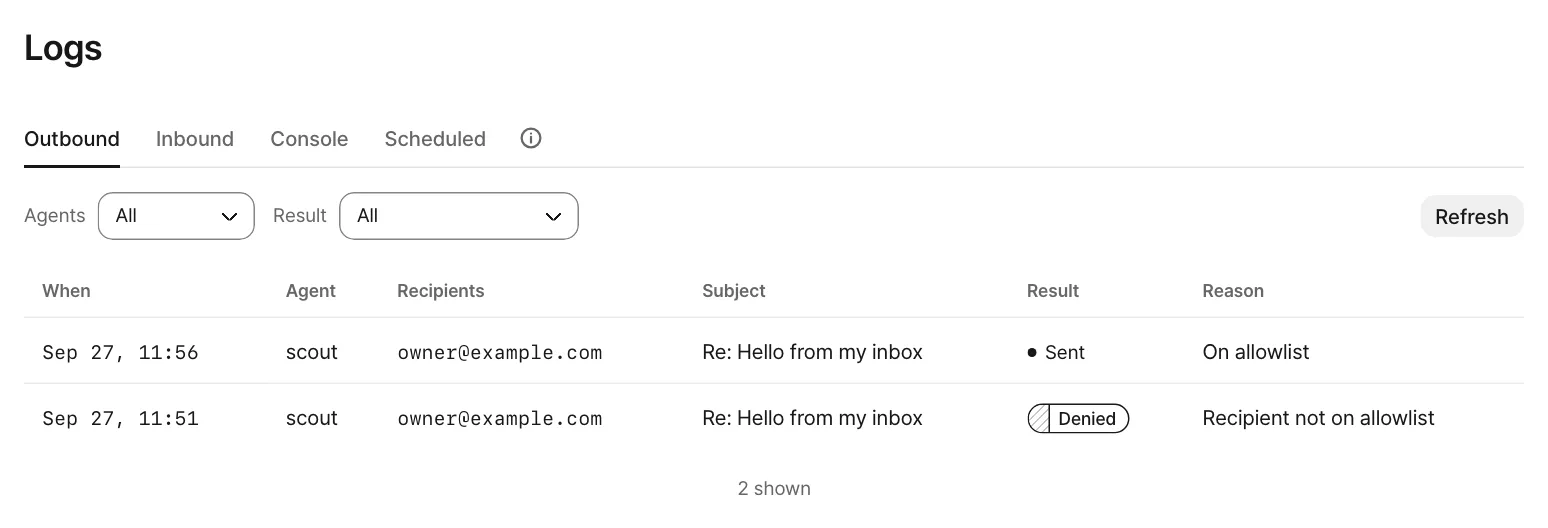The height and width of the screenshot is (528, 1548).
Task: Click the Denied badge in the 11:51 row
Action: pos(1078,418)
